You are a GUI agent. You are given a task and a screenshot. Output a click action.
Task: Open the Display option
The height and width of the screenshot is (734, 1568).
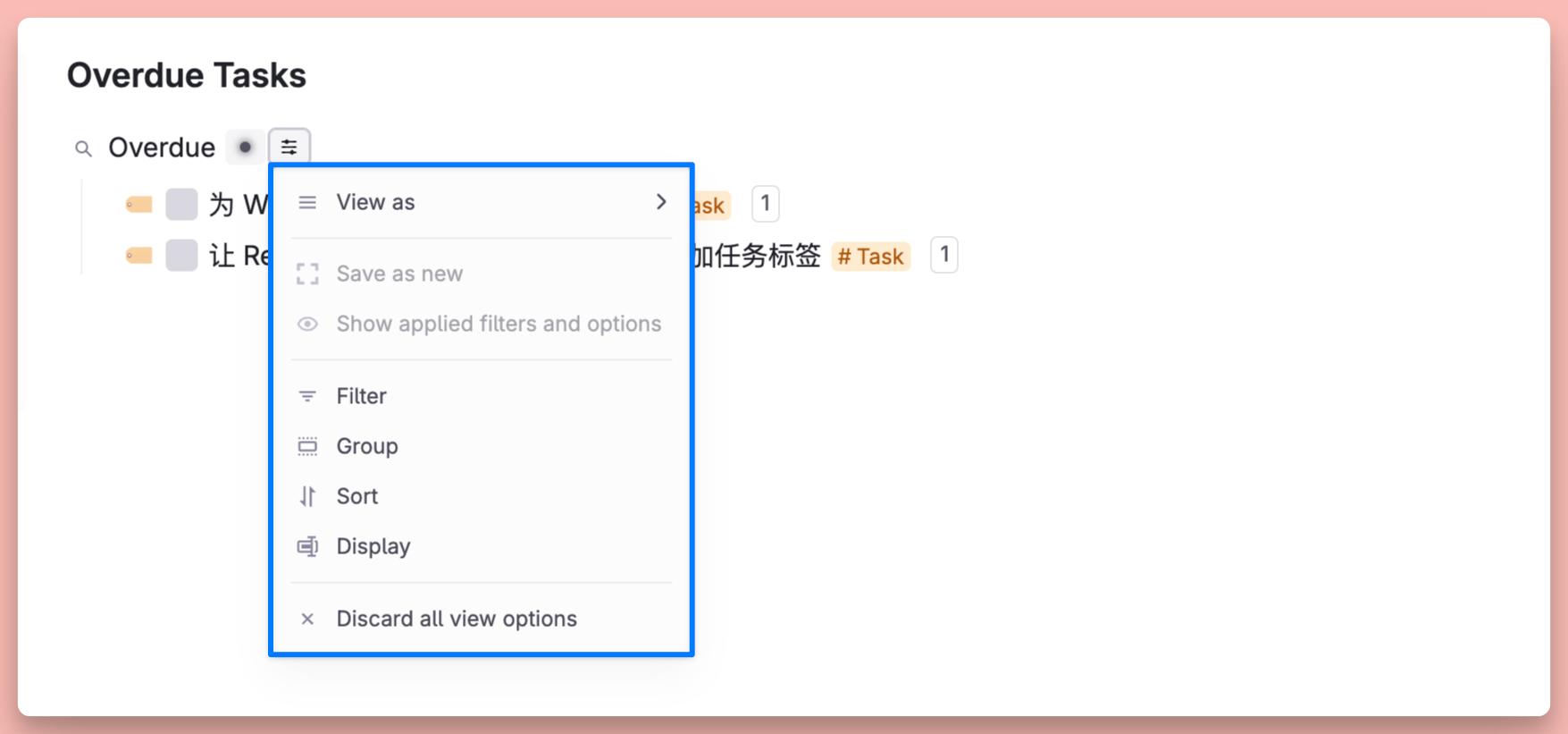(x=482, y=546)
